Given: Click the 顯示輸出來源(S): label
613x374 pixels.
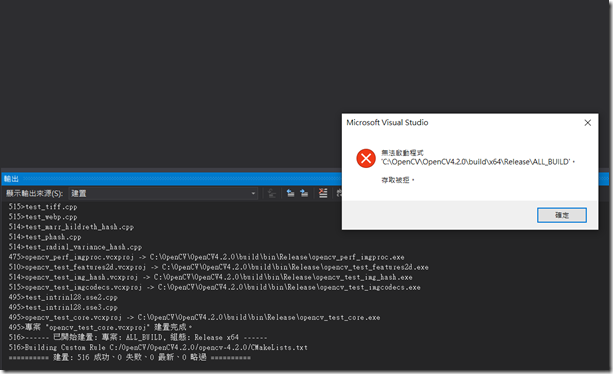Looking at the screenshot, I should (x=34, y=193).
